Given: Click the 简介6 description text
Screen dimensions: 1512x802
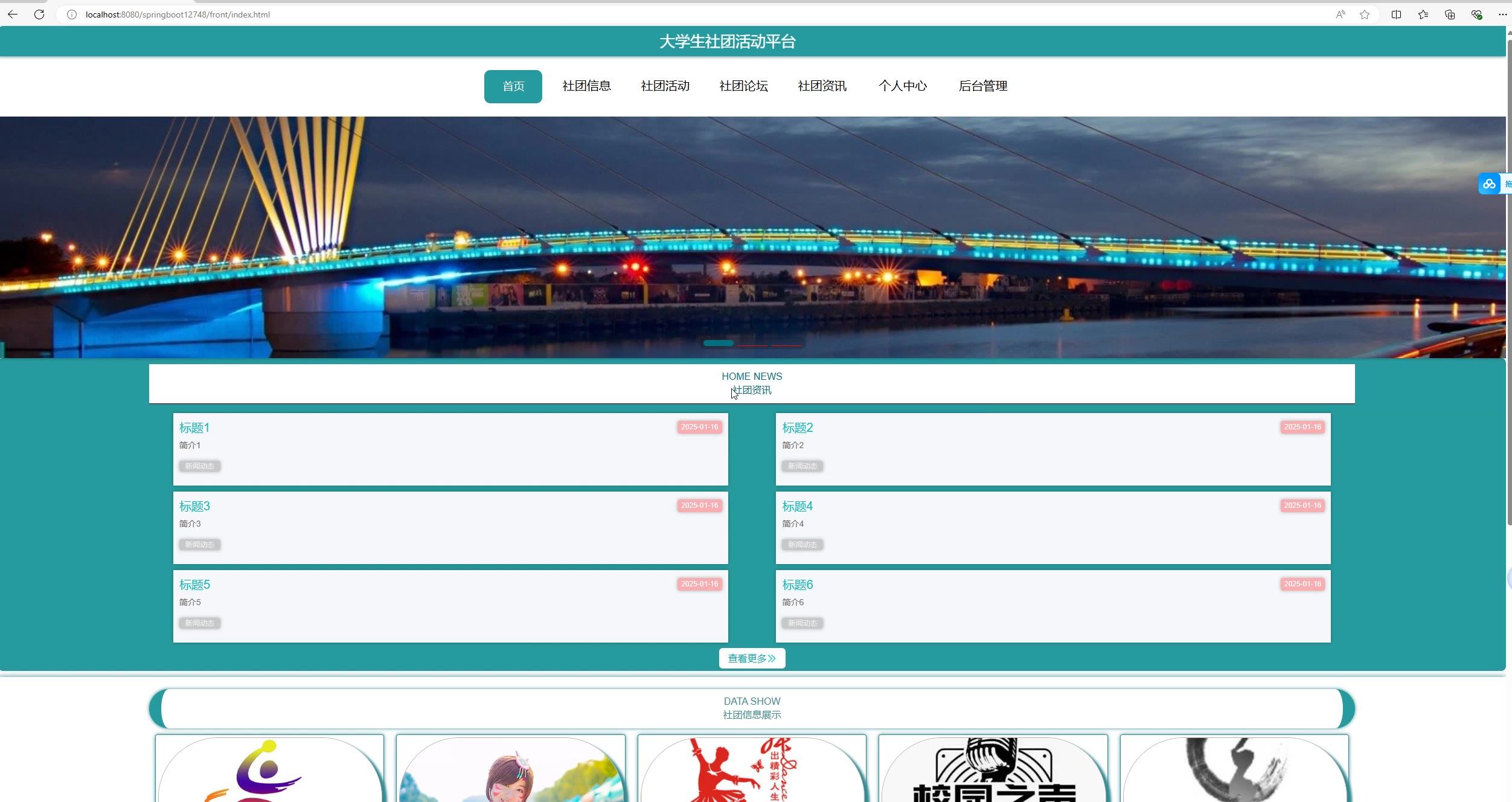Looking at the screenshot, I should click(x=793, y=603).
